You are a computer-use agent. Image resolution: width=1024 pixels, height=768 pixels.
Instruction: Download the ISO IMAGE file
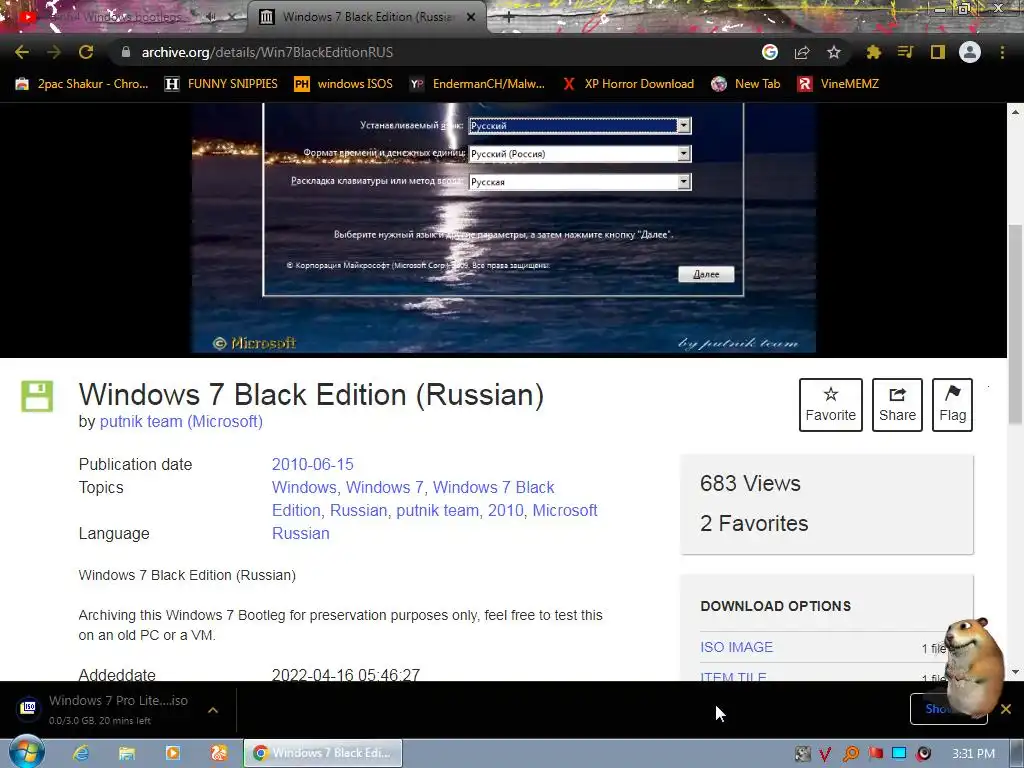[736, 647]
